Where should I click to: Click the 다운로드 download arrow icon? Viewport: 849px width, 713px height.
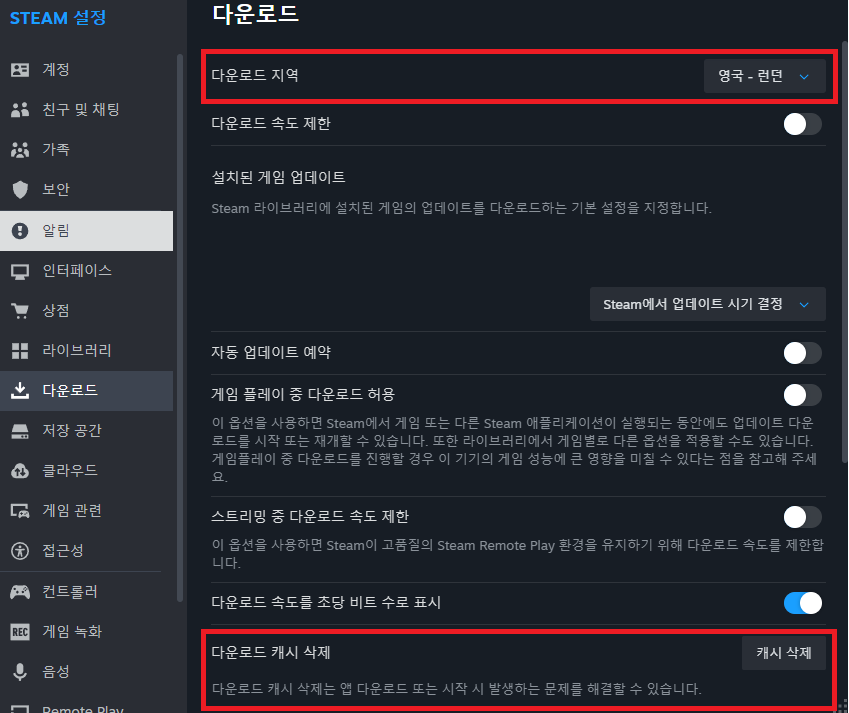[20, 390]
